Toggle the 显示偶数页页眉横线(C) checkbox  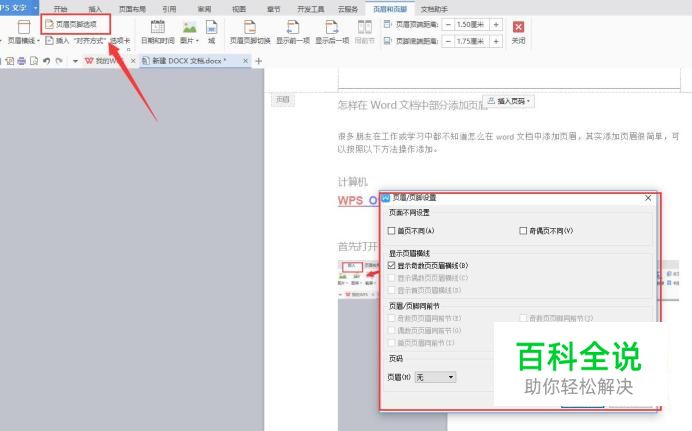coord(391,278)
